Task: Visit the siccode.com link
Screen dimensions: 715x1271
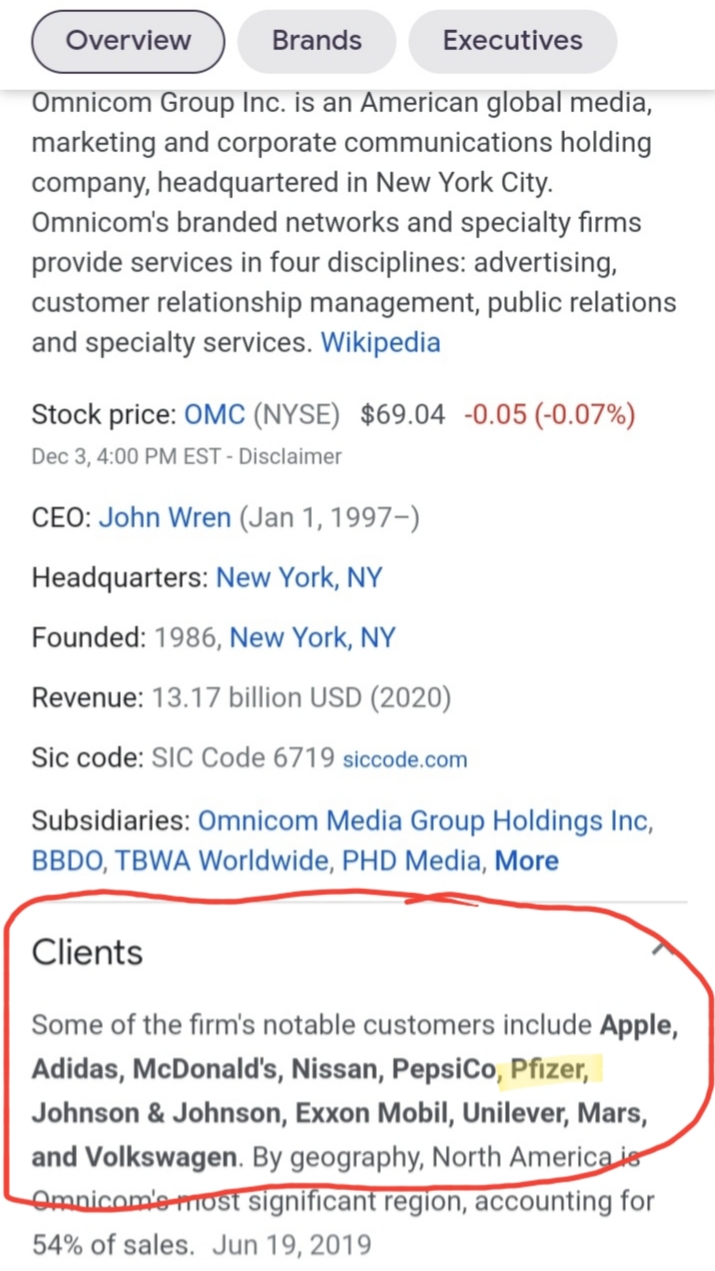Action: pyautogui.click(x=404, y=759)
